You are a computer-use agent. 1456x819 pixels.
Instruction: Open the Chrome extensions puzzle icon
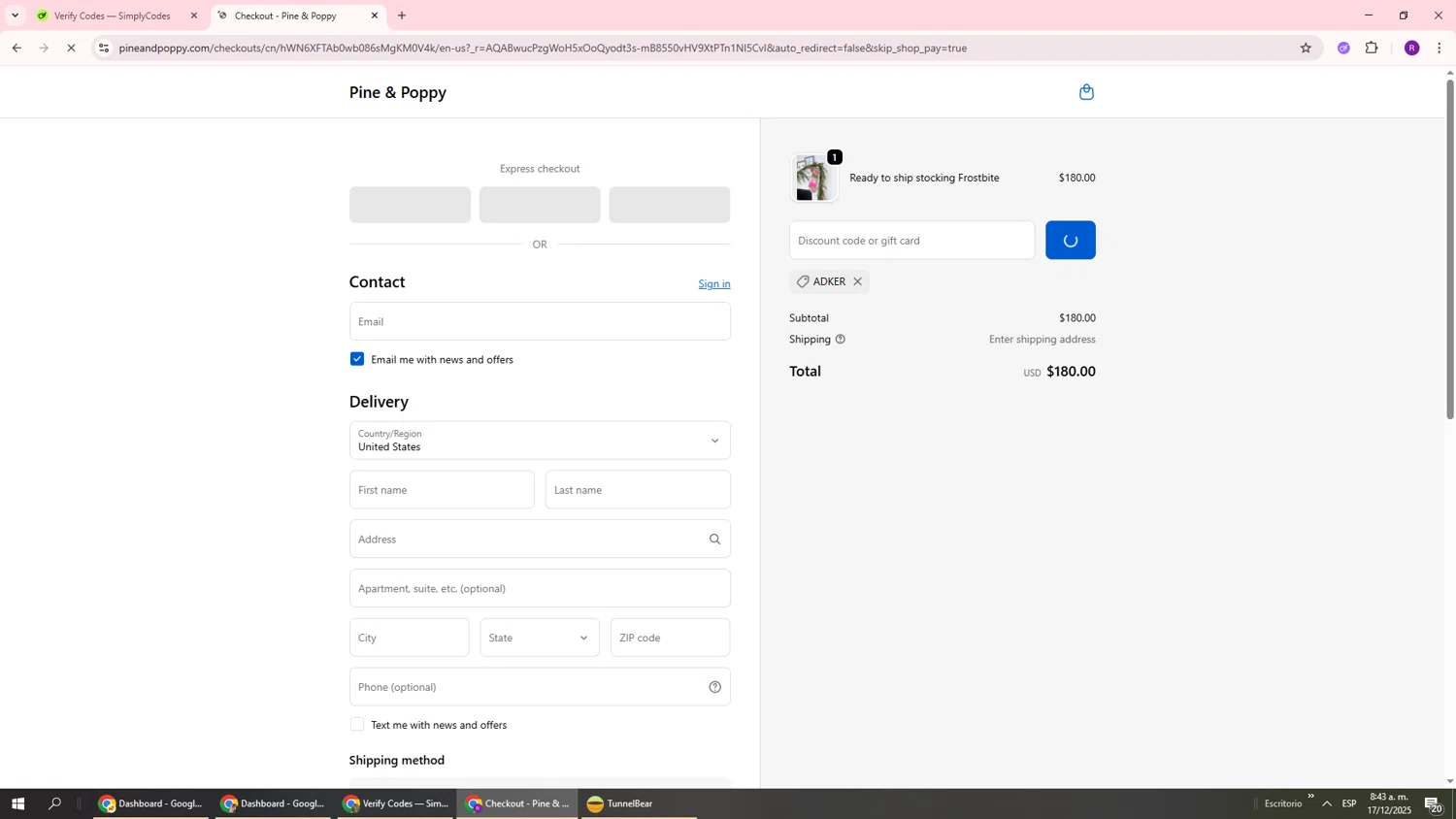(x=1372, y=48)
